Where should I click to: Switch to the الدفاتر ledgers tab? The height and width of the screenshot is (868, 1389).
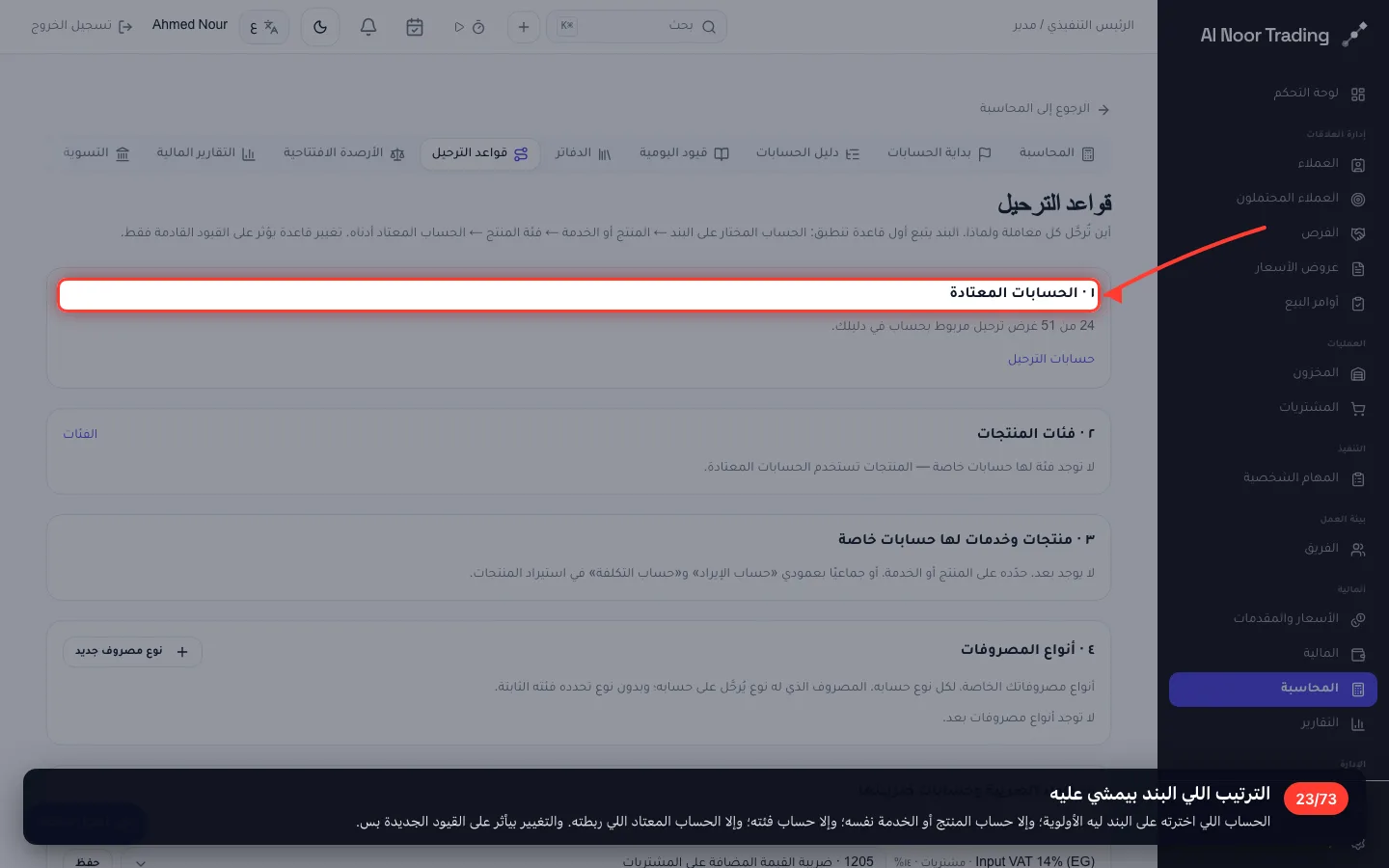(583, 153)
